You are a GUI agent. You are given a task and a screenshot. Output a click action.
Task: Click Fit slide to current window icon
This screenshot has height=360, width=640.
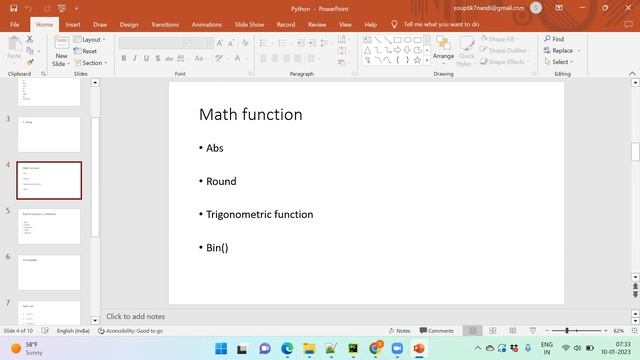pyautogui.click(x=634, y=331)
